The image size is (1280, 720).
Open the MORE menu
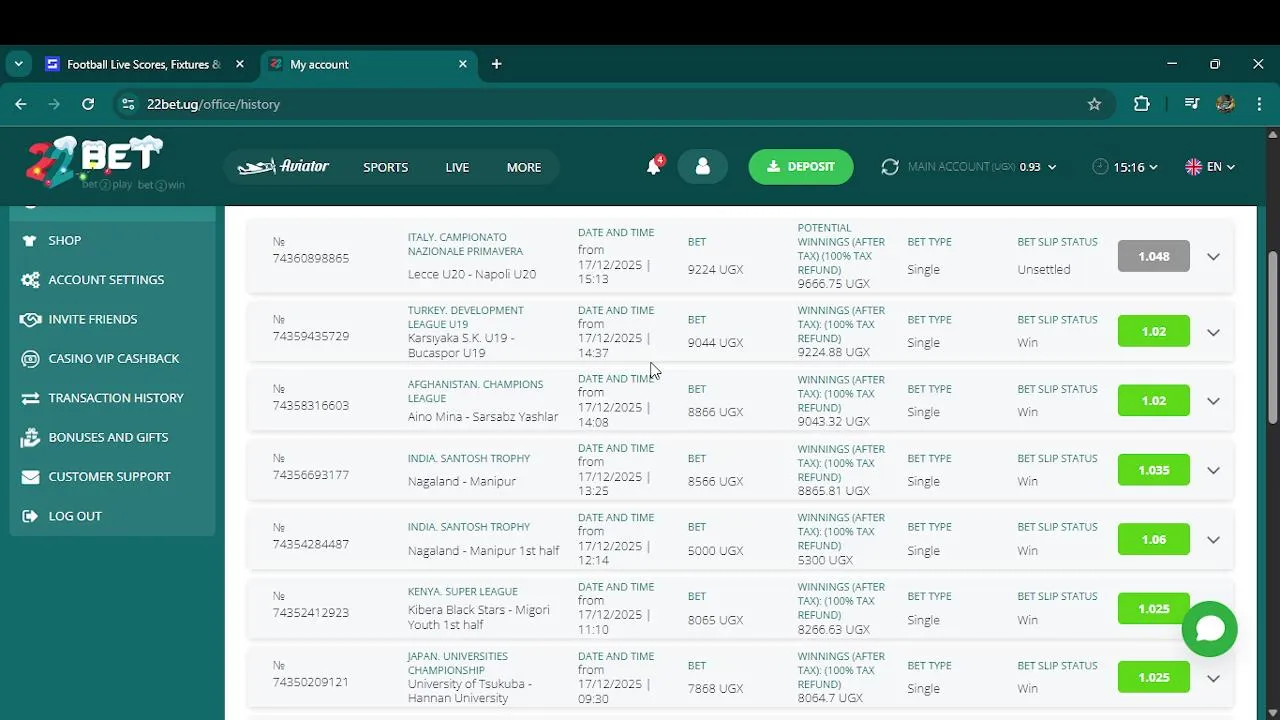coord(524,167)
